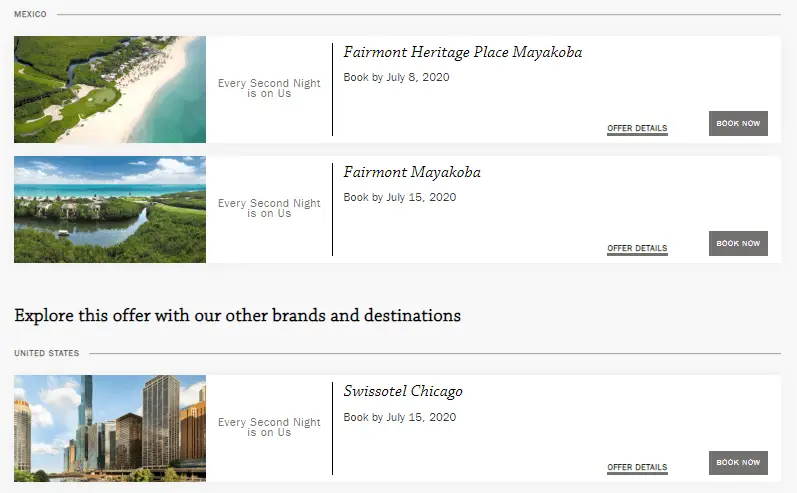Select the Swissotel Chicago skyline image

110,428
